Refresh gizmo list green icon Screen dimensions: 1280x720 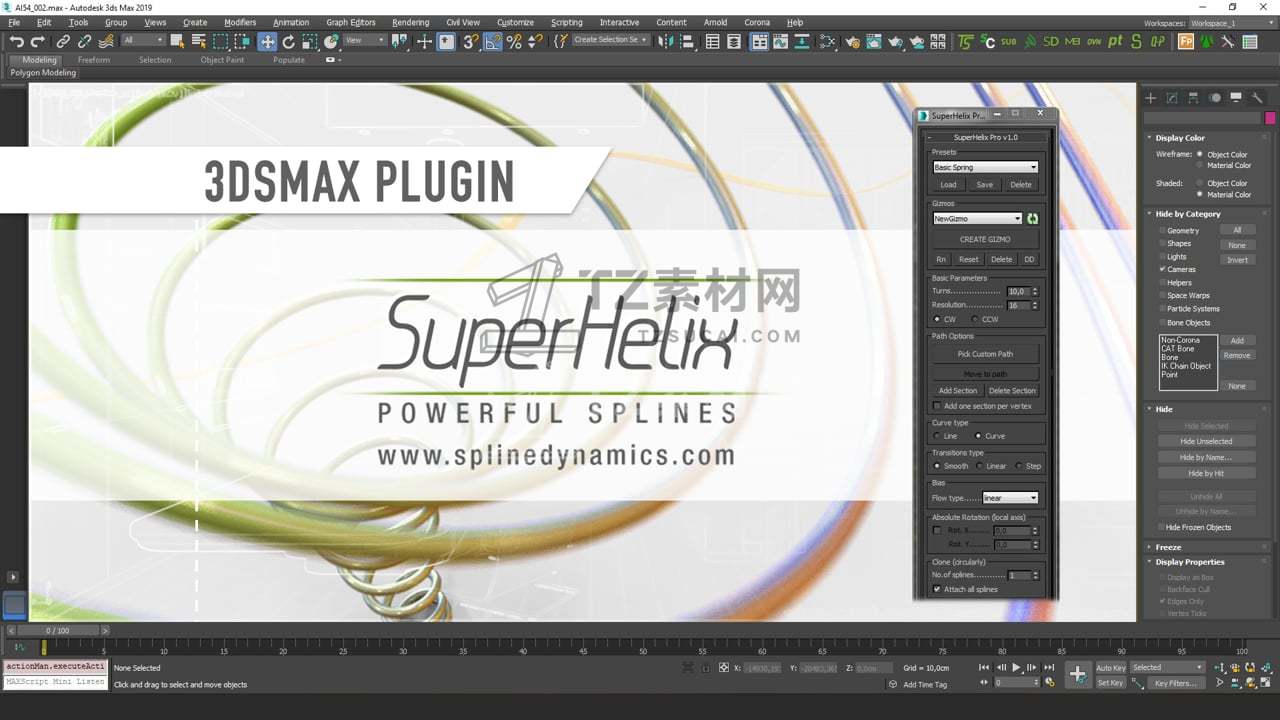(x=1032, y=218)
